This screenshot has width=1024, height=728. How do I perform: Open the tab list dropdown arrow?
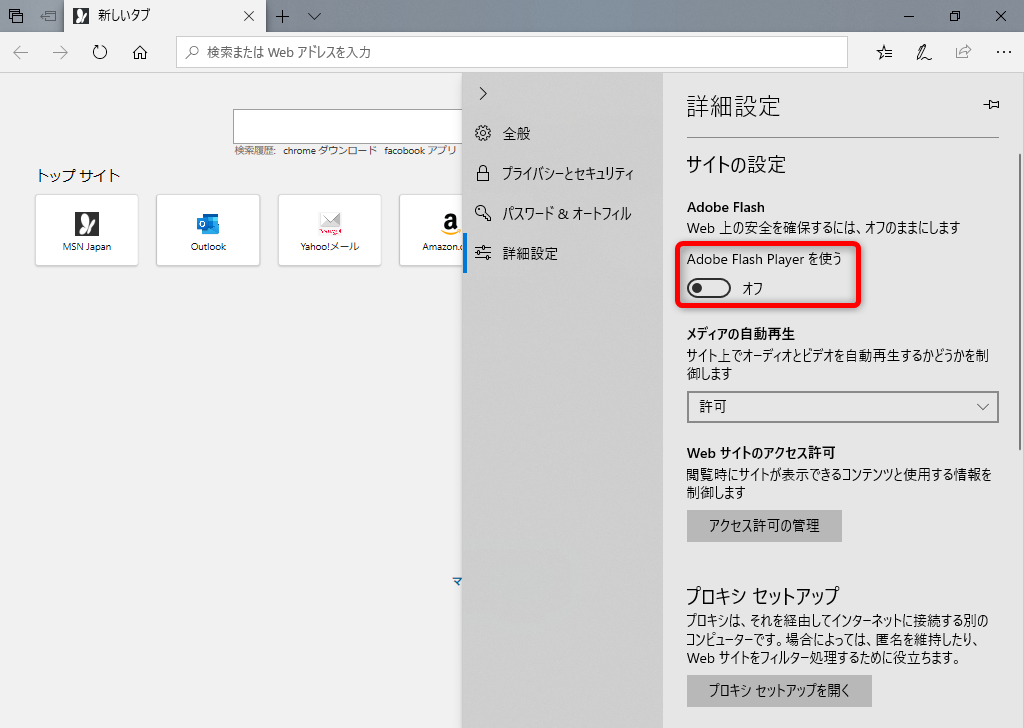pos(314,17)
